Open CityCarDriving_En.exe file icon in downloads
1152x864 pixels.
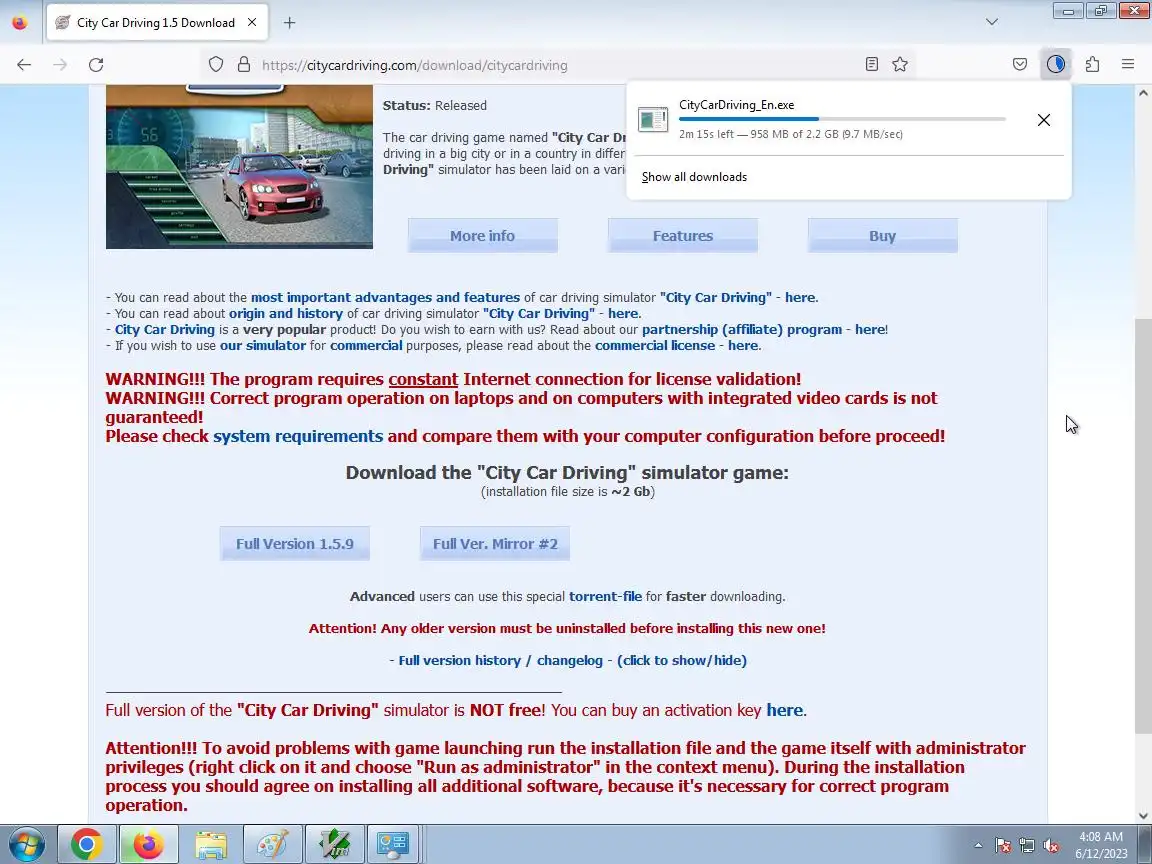652,119
